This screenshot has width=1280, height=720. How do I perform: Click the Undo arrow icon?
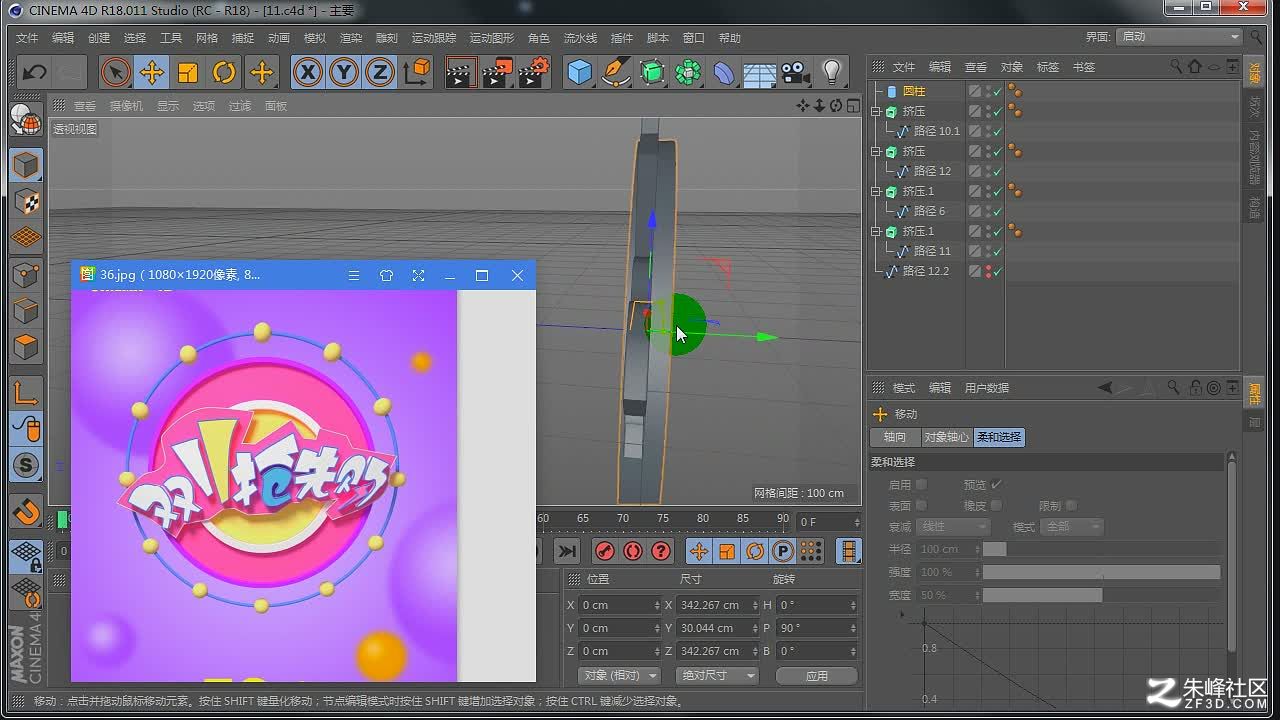point(35,72)
